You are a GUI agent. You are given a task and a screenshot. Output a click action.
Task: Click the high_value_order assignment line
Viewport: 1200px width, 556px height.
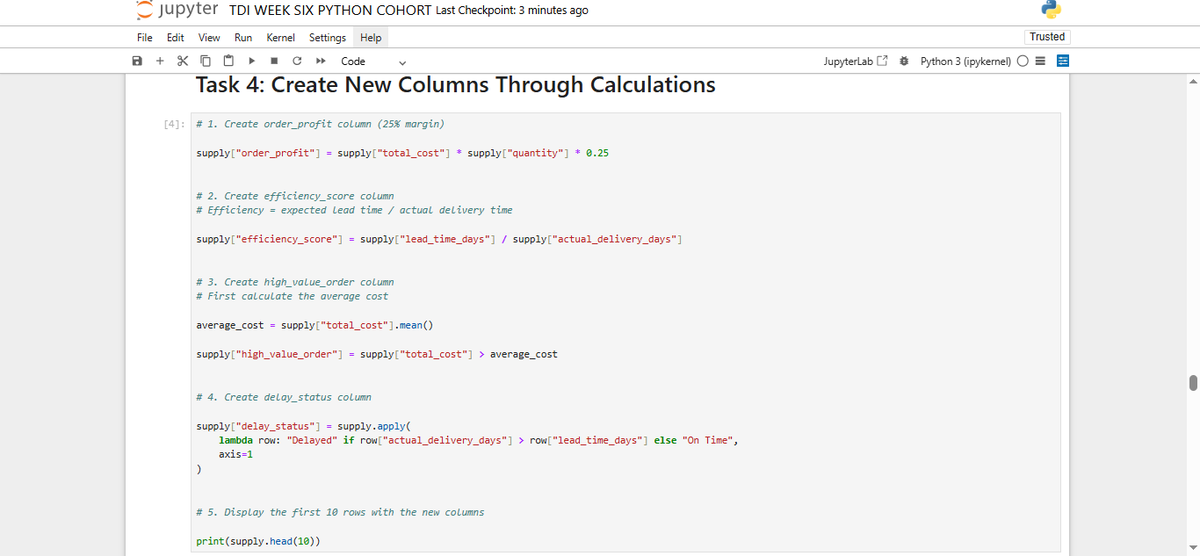click(x=377, y=354)
